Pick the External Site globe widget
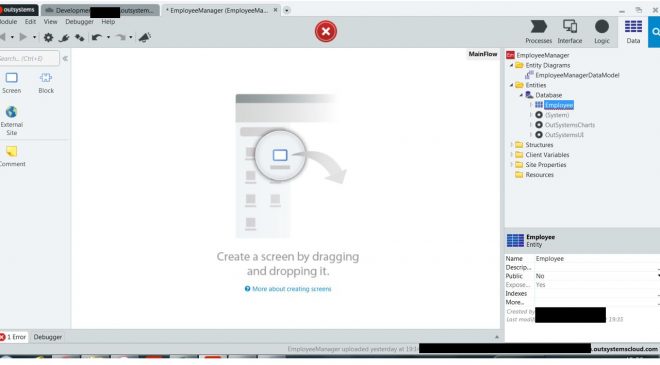The width and height of the screenshot is (660, 365). coord(11,120)
